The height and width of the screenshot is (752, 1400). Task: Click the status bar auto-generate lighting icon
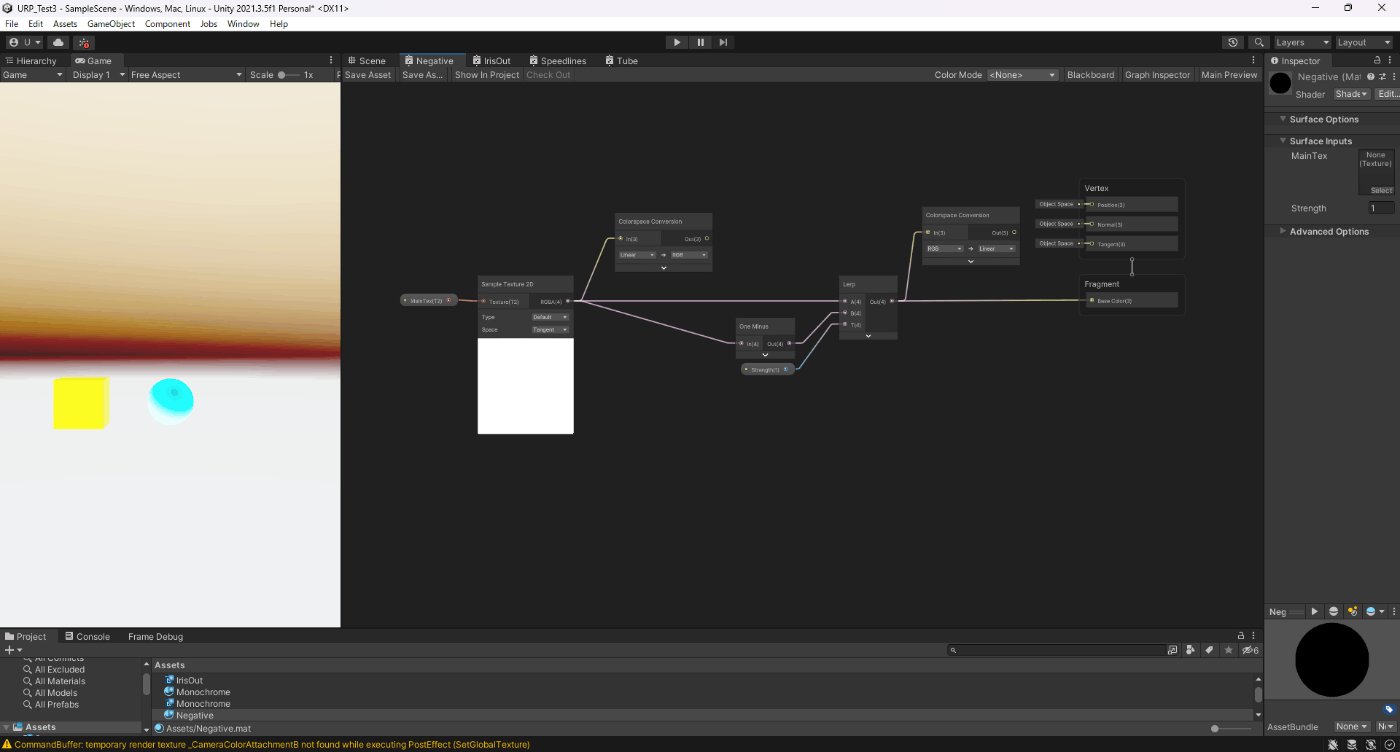(x=1371, y=745)
